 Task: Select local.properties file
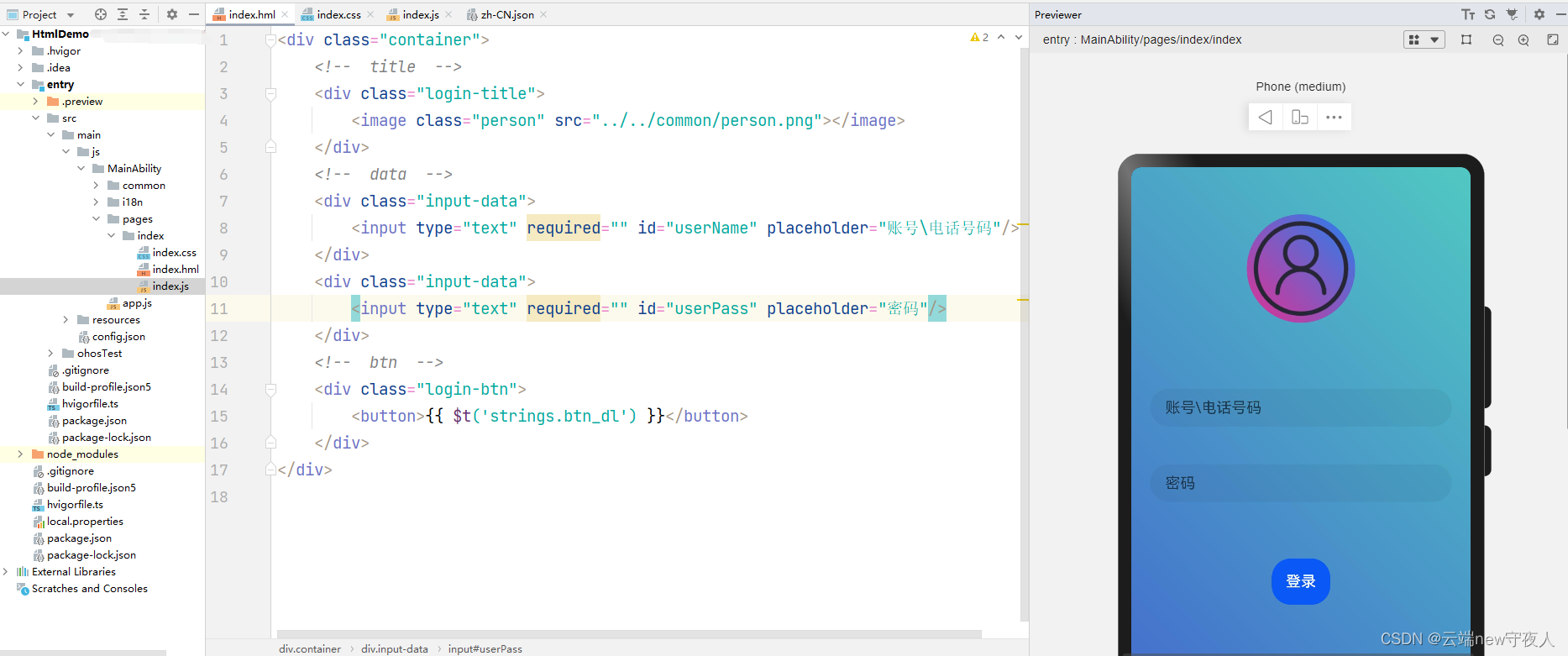[77, 521]
